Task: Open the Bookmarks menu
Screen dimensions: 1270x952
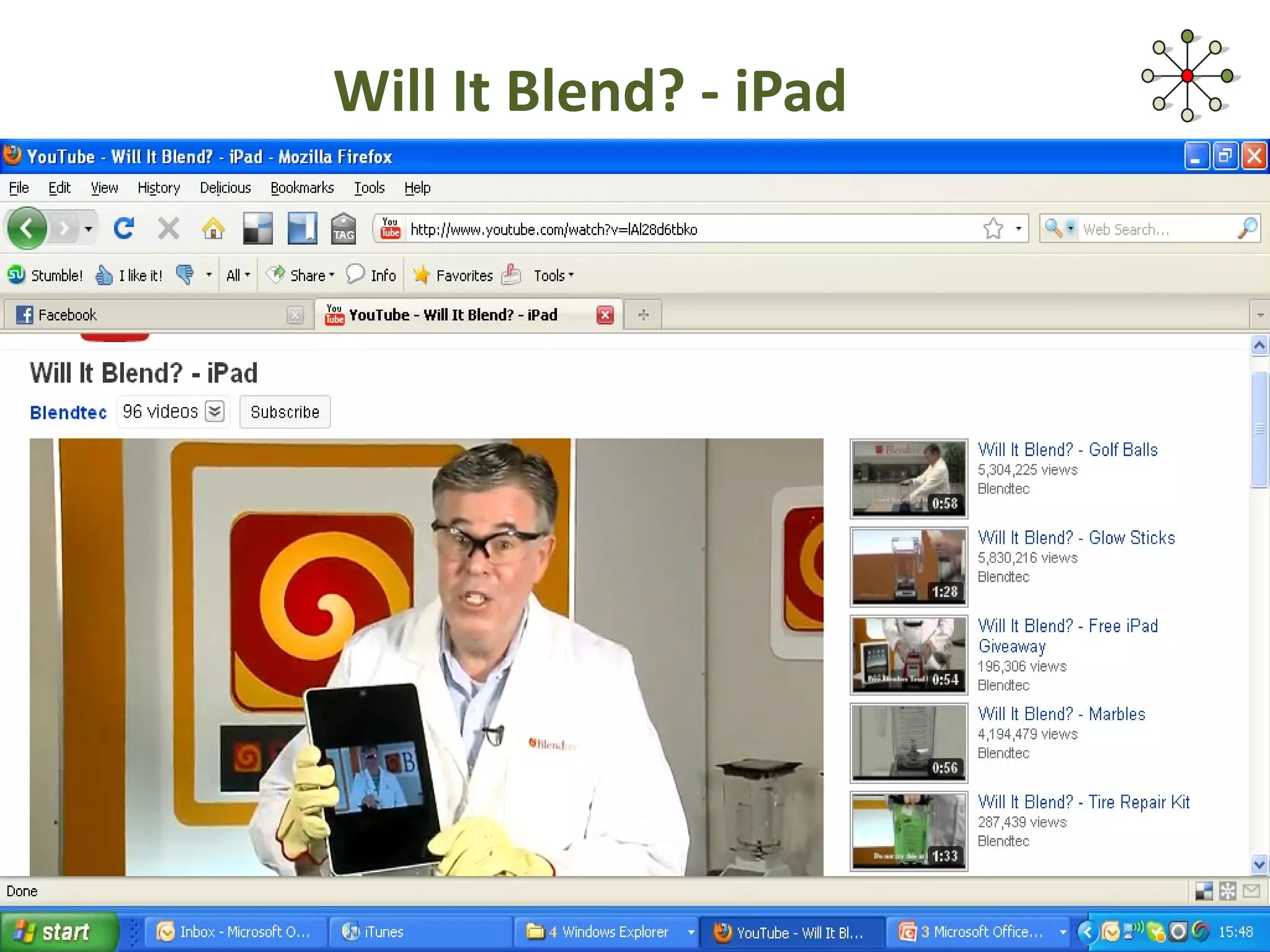Action: coord(302,188)
